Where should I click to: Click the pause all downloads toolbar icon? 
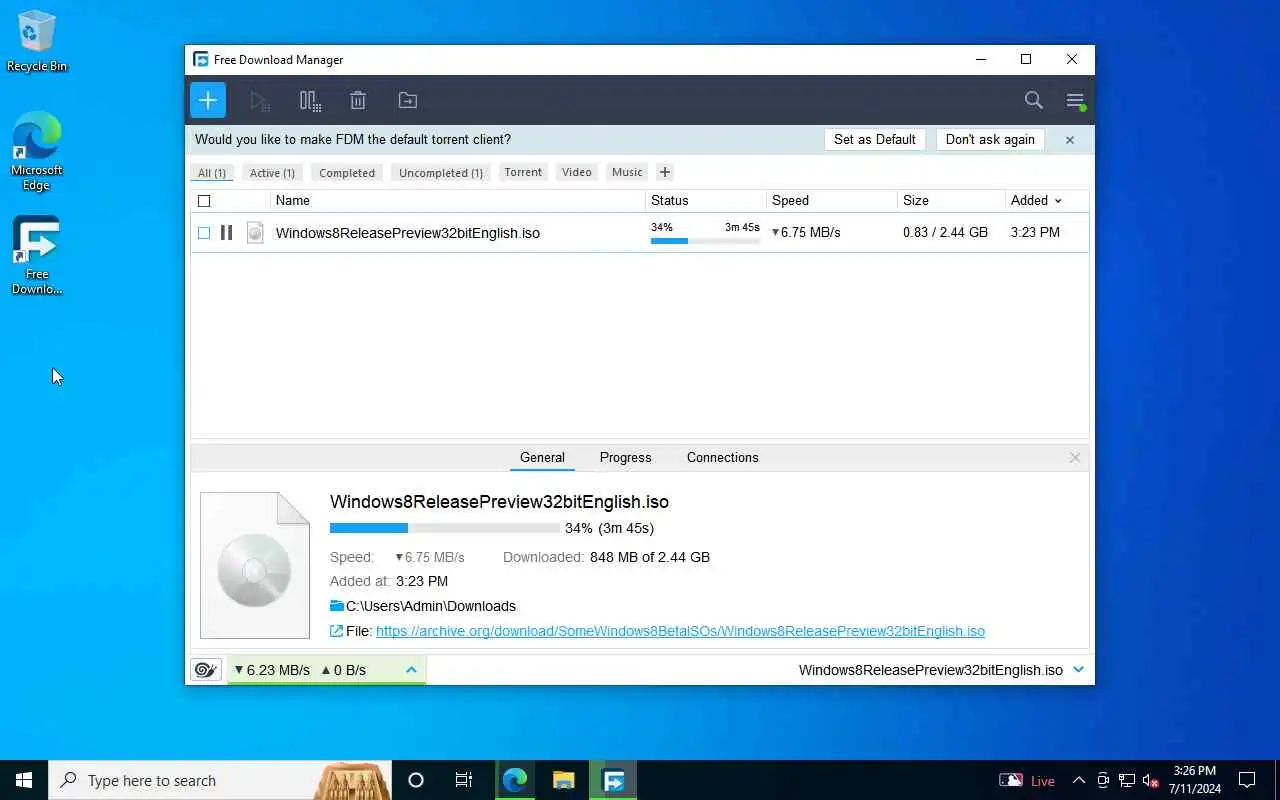tap(310, 100)
